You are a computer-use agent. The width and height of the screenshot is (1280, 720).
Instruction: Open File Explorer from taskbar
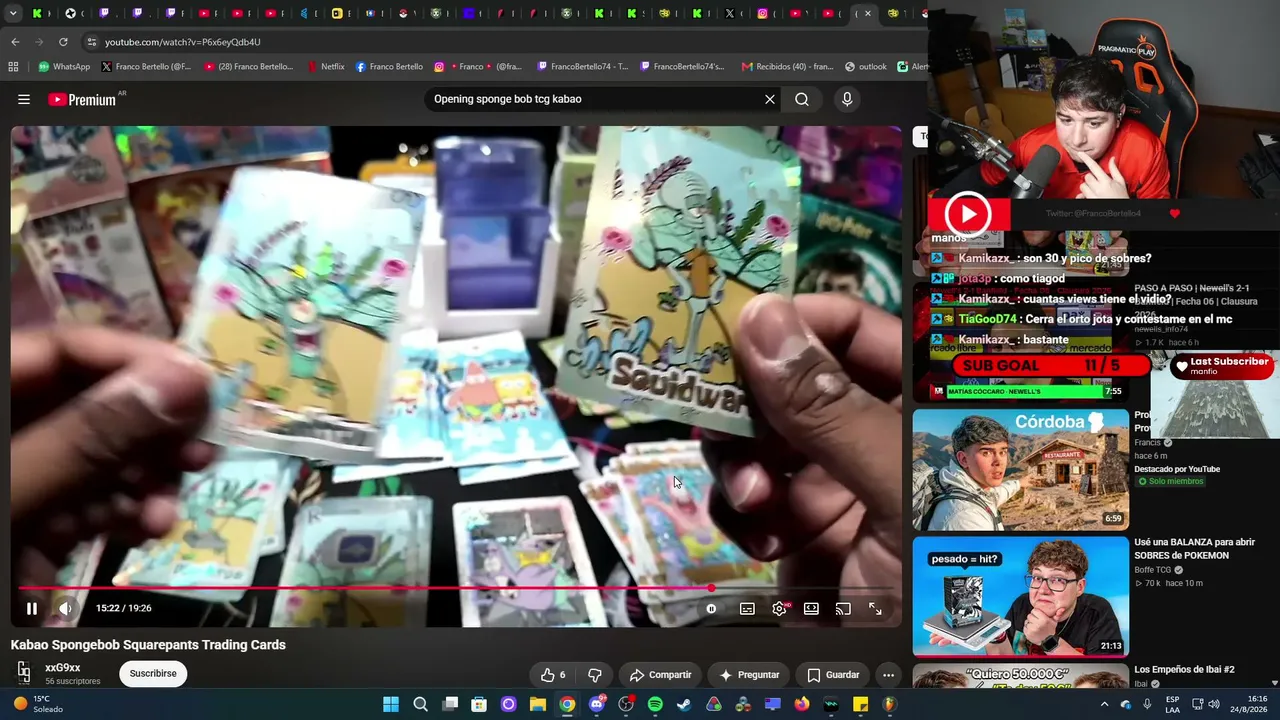[x=538, y=704]
